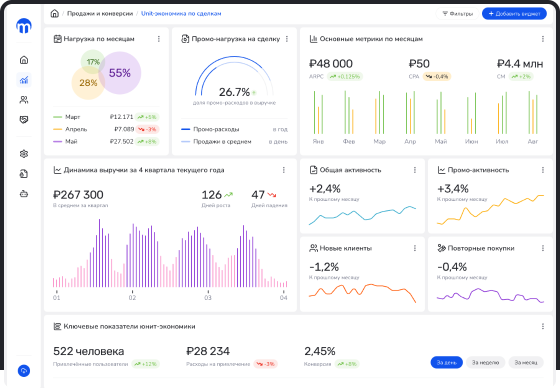Click the icon of Повторные покупки
Image resolution: width=560 pixels, height=388 pixels.
pyautogui.click(x=441, y=248)
